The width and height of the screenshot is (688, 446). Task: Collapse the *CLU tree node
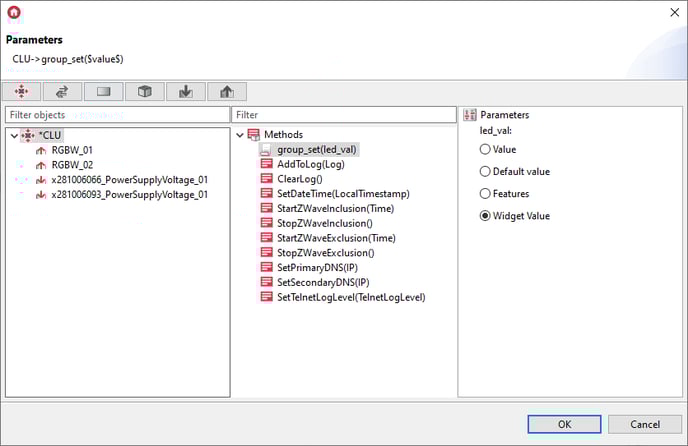coord(12,135)
